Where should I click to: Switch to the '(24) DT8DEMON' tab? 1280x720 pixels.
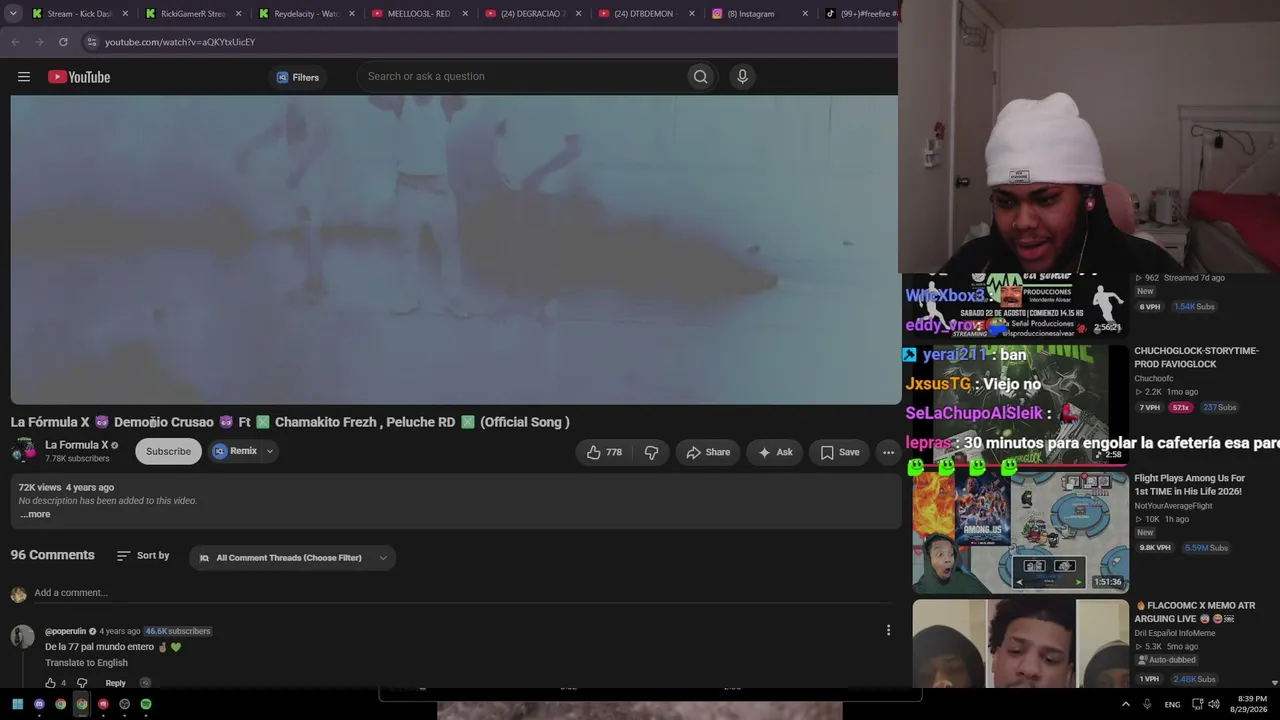coord(645,14)
